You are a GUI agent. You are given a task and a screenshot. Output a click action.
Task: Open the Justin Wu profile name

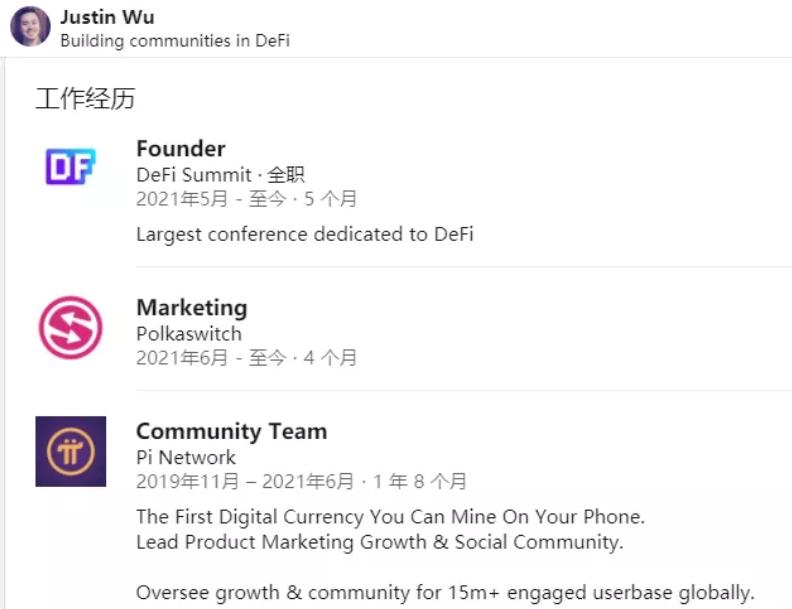coord(107,18)
